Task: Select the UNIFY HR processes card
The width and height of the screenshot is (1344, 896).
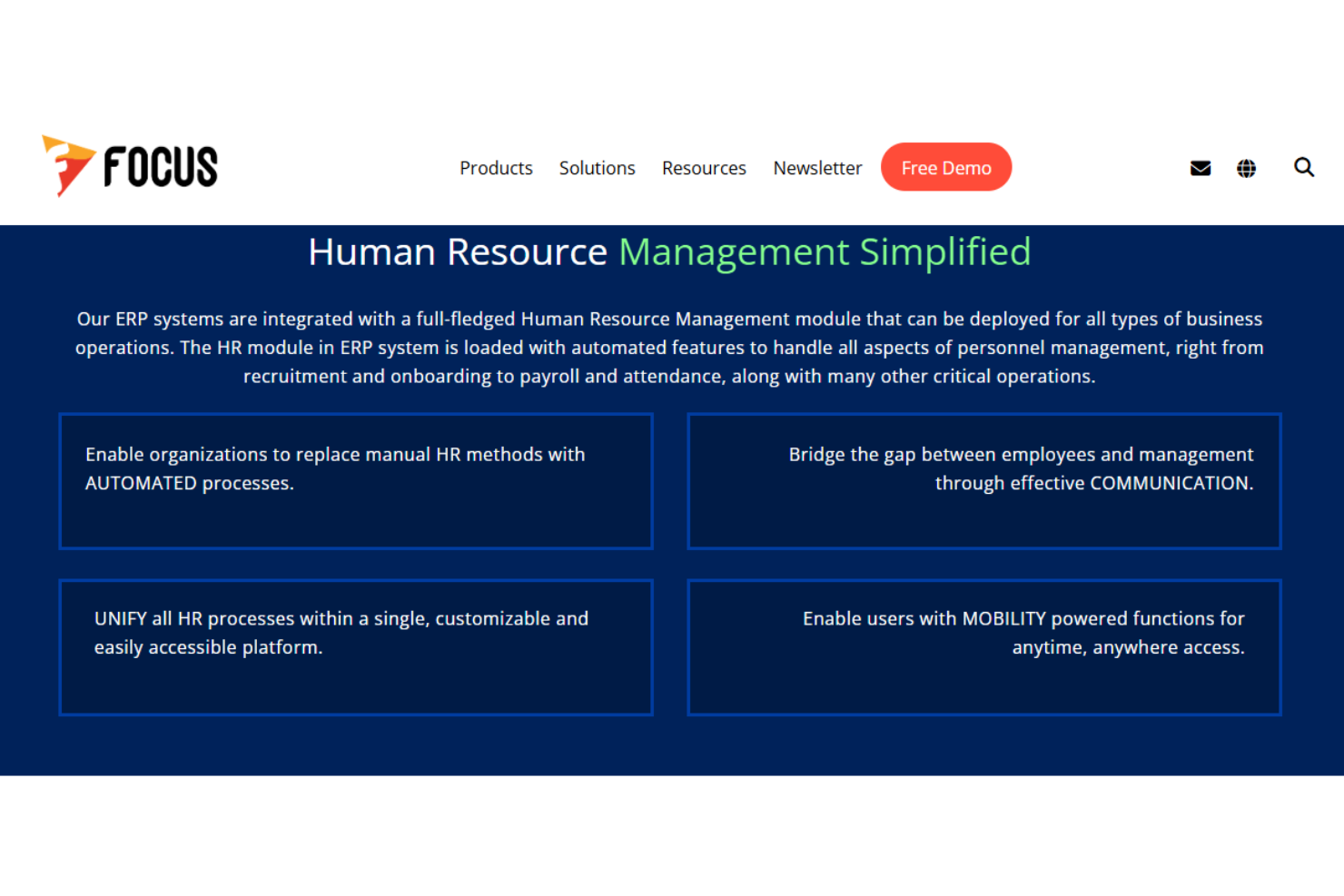Action: [356, 646]
